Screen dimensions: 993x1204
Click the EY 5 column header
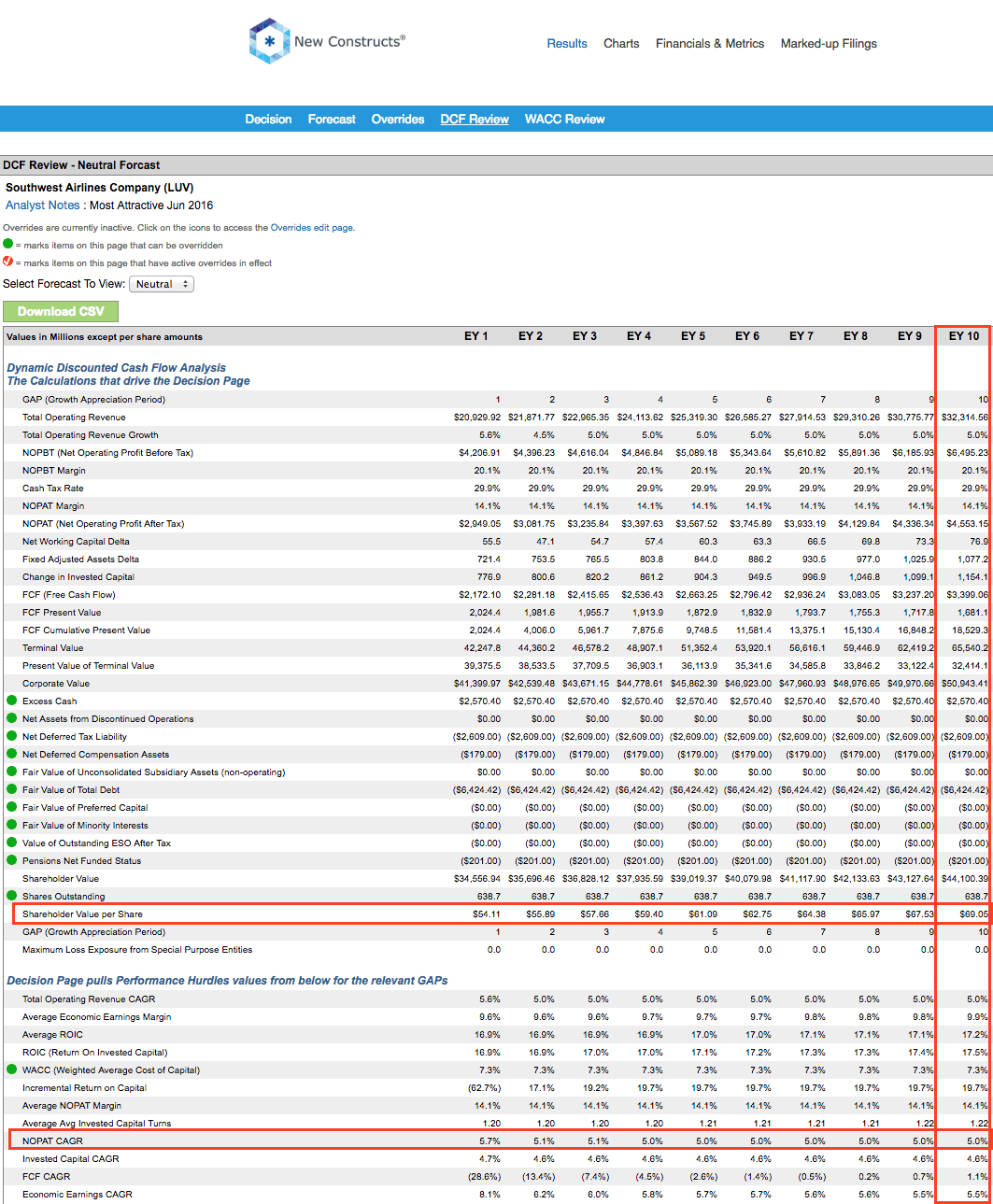click(693, 336)
